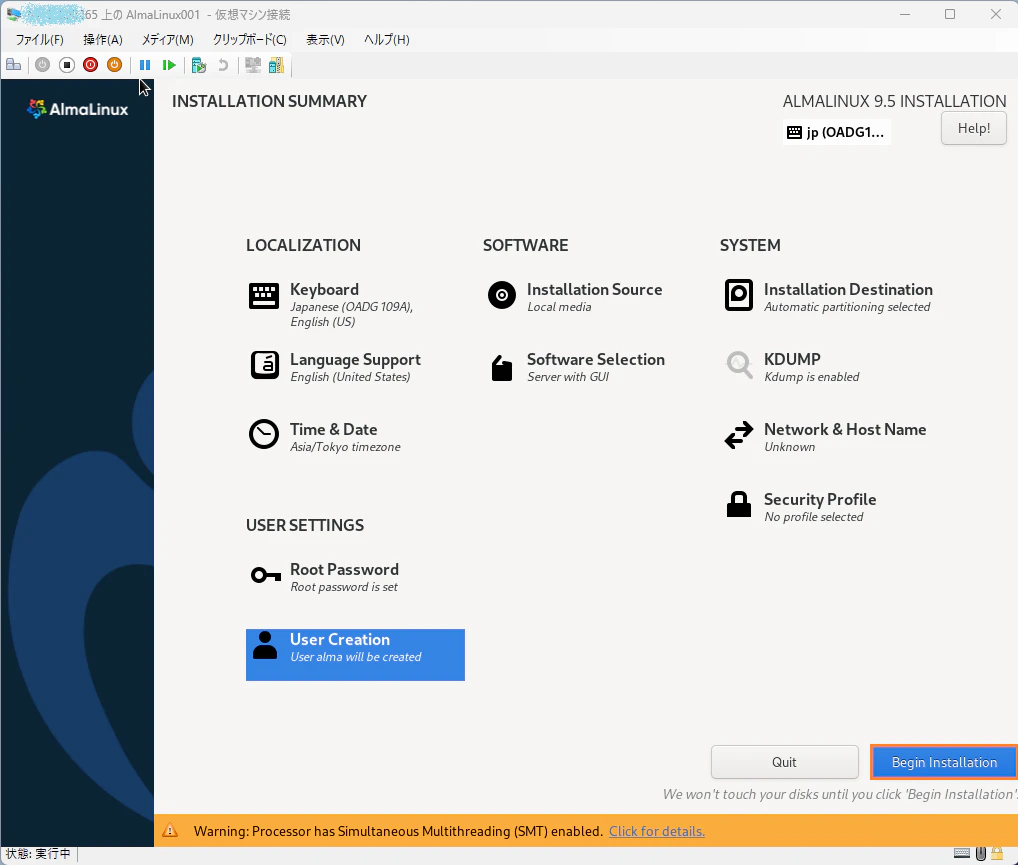
Task: Open Keyboard layout settings label
Action: [x=325, y=290]
